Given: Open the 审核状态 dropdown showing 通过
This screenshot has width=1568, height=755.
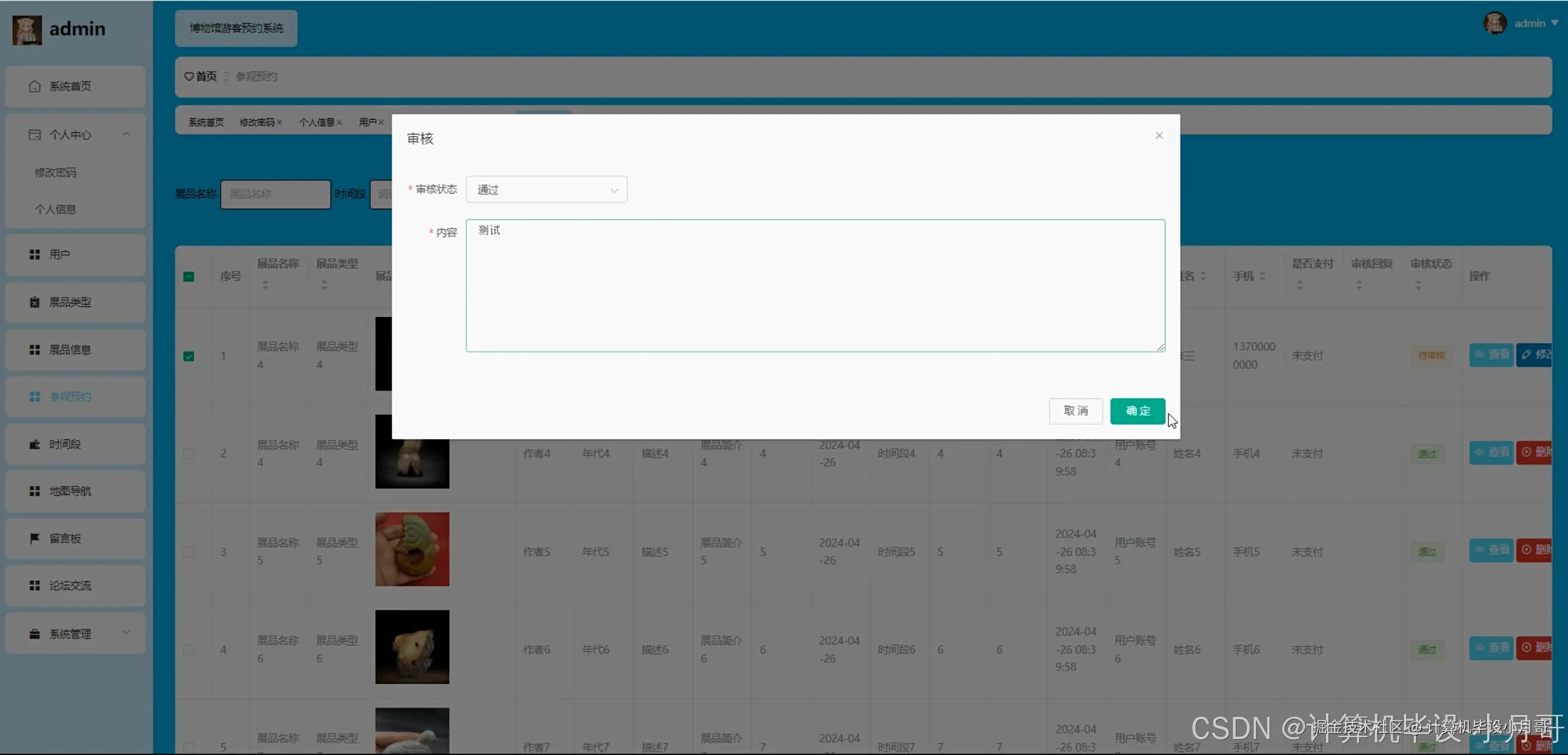Looking at the screenshot, I should click(x=546, y=190).
